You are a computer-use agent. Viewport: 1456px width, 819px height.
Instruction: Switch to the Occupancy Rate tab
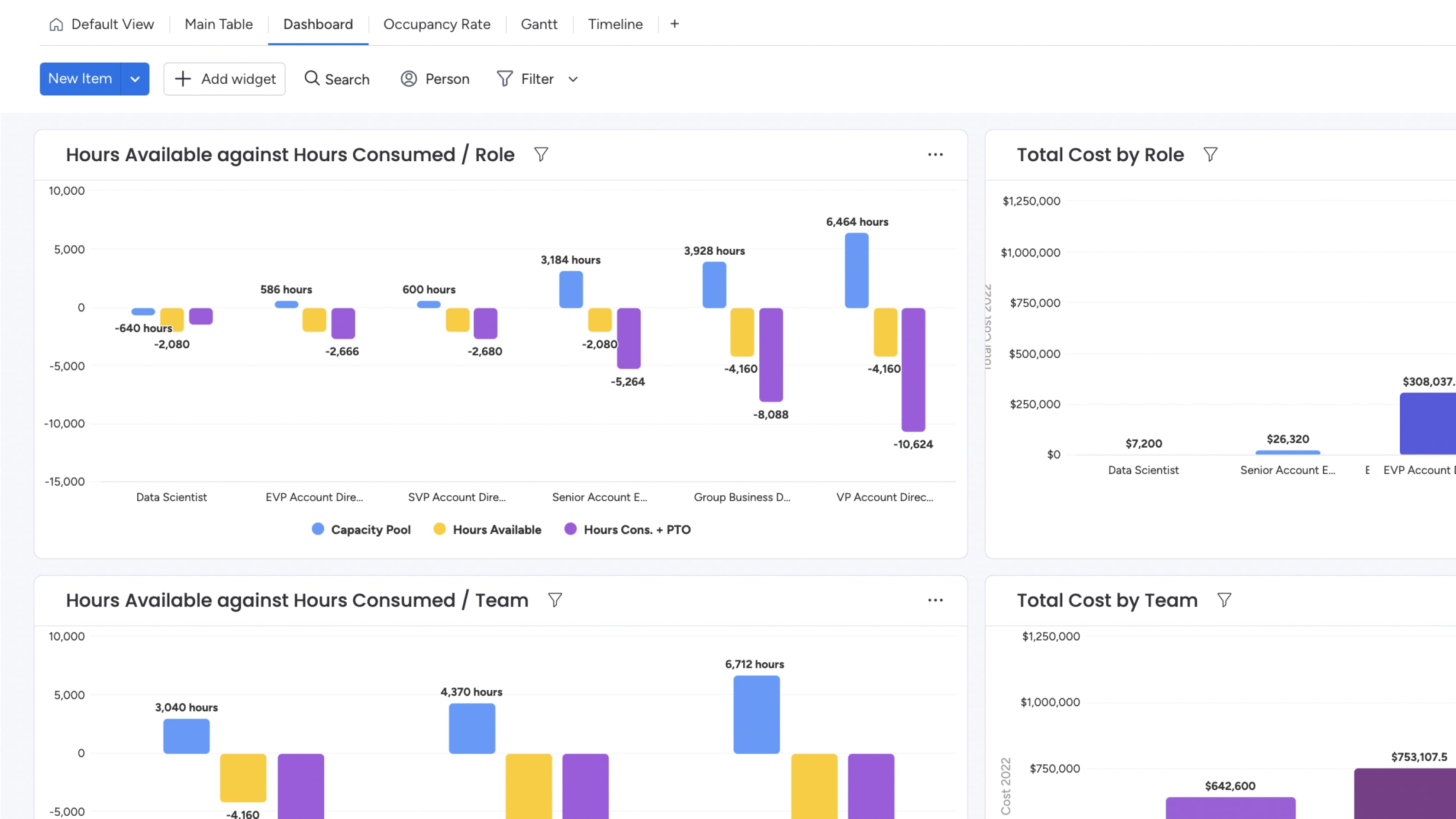click(437, 24)
